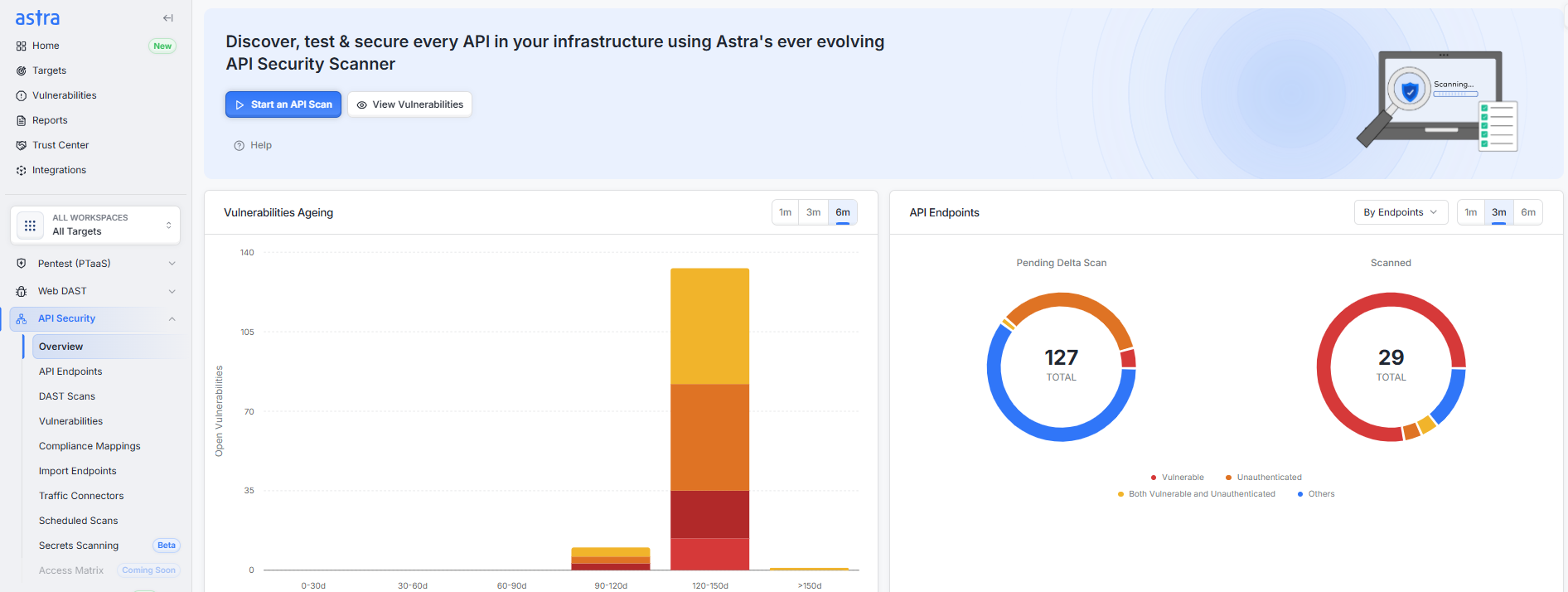Click View Vulnerabilities button
This screenshot has width=1568, height=592.
click(x=409, y=104)
